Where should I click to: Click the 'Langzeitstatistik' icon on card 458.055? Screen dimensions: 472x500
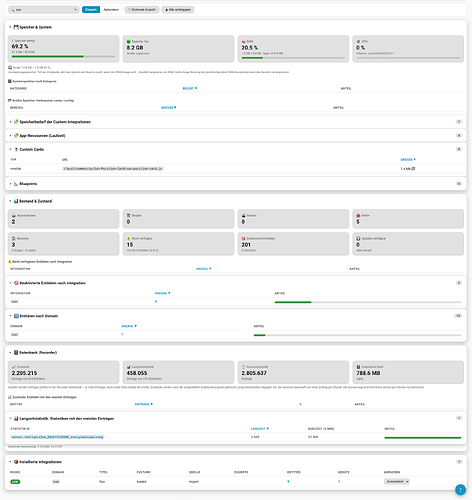point(129,367)
